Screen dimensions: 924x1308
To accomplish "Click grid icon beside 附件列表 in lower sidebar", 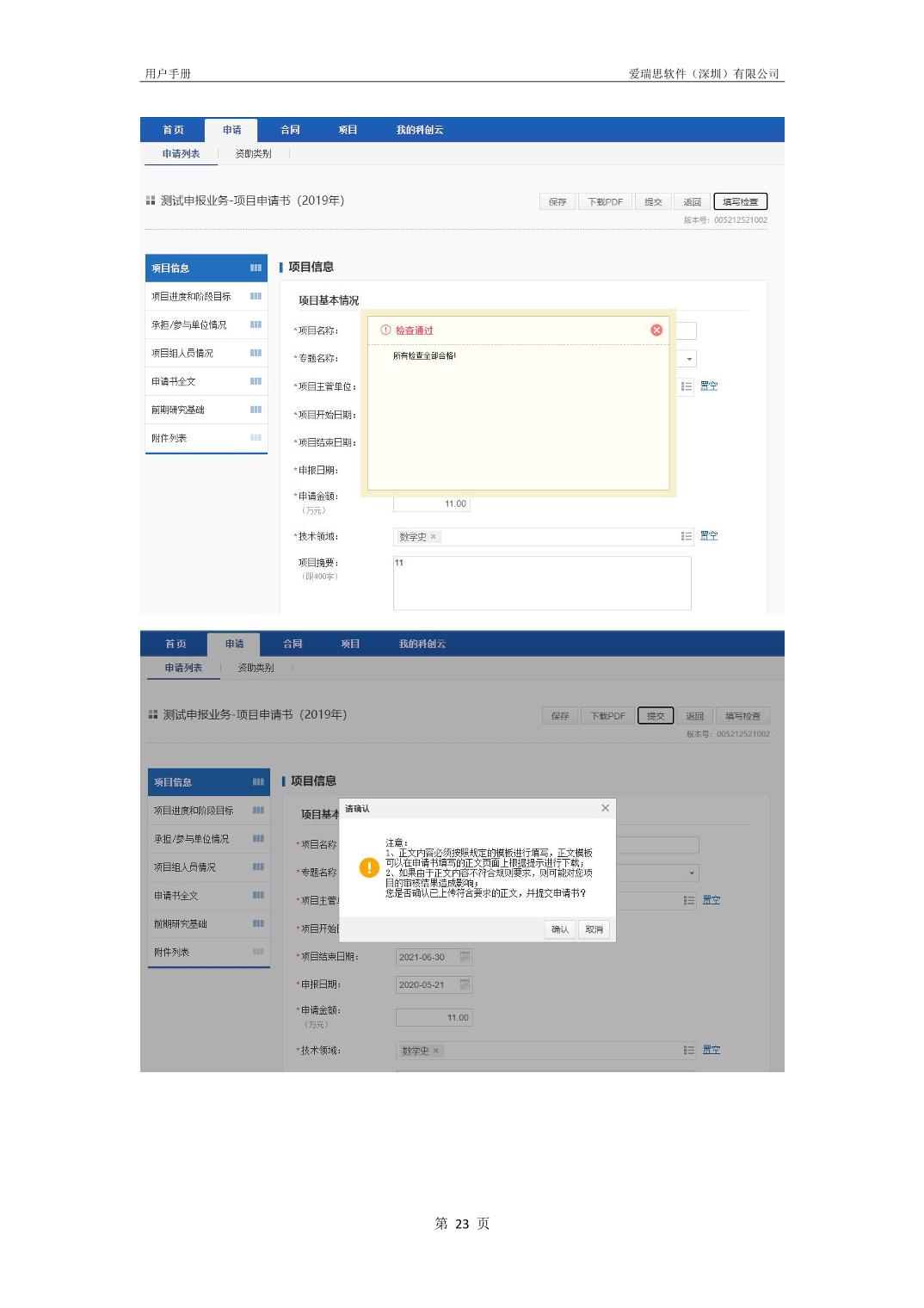I will tap(258, 952).
